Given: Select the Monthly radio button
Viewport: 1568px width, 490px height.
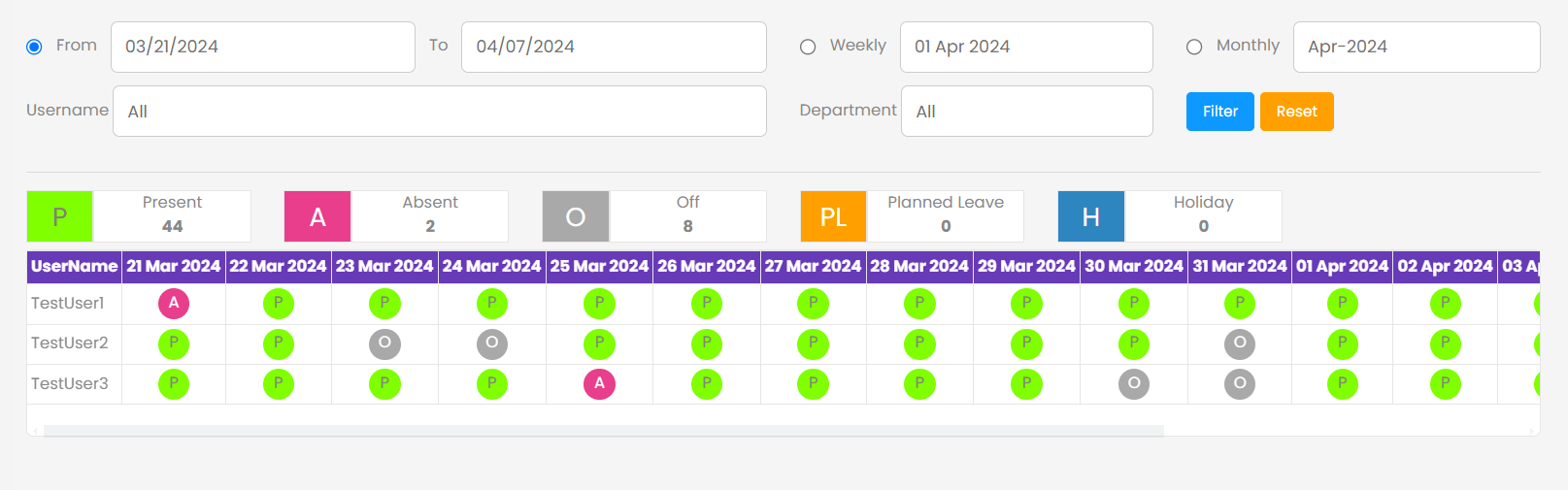Looking at the screenshot, I should point(1194,47).
